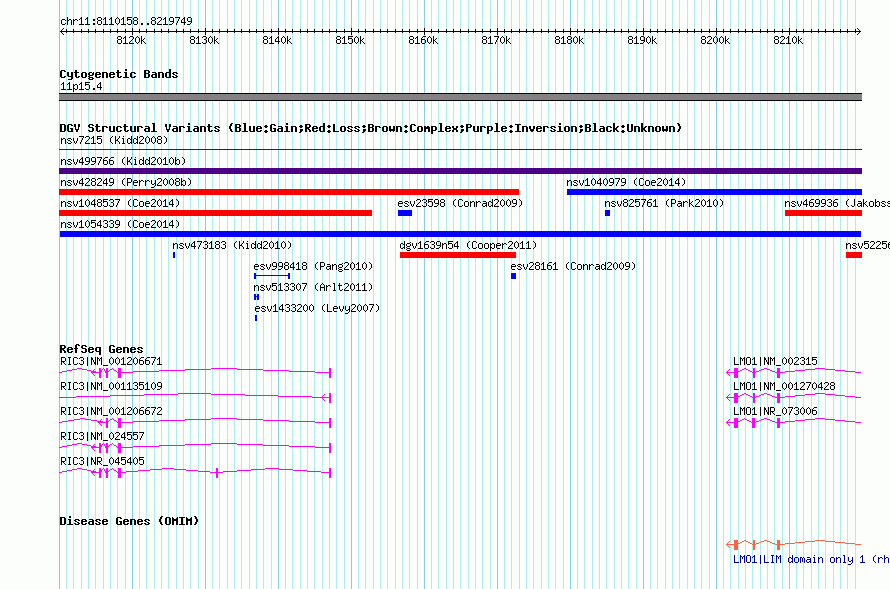This screenshot has height=589, width=890.
Task: Select the RIC3|NM_001206671 transcript label
Action: (x=111, y=361)
